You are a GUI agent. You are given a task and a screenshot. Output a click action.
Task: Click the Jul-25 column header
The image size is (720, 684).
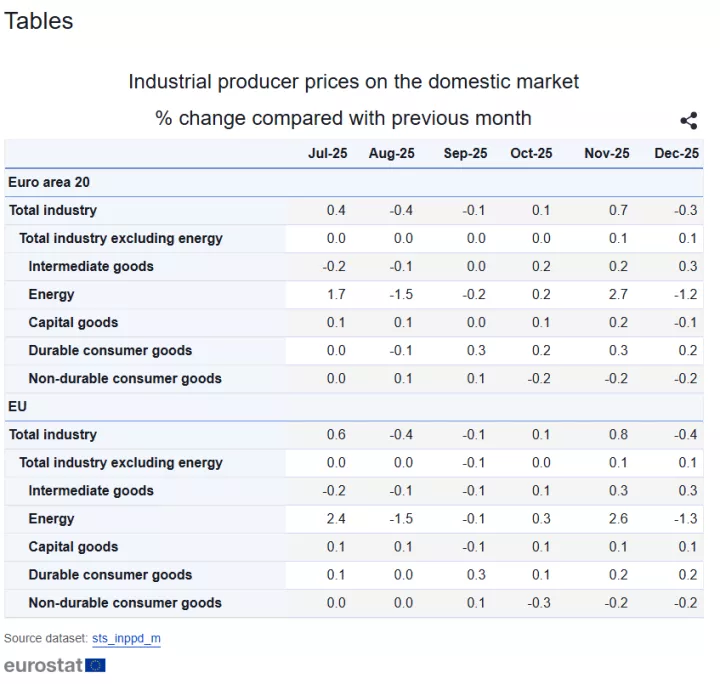pyautogui.click(x=327, y=153)
